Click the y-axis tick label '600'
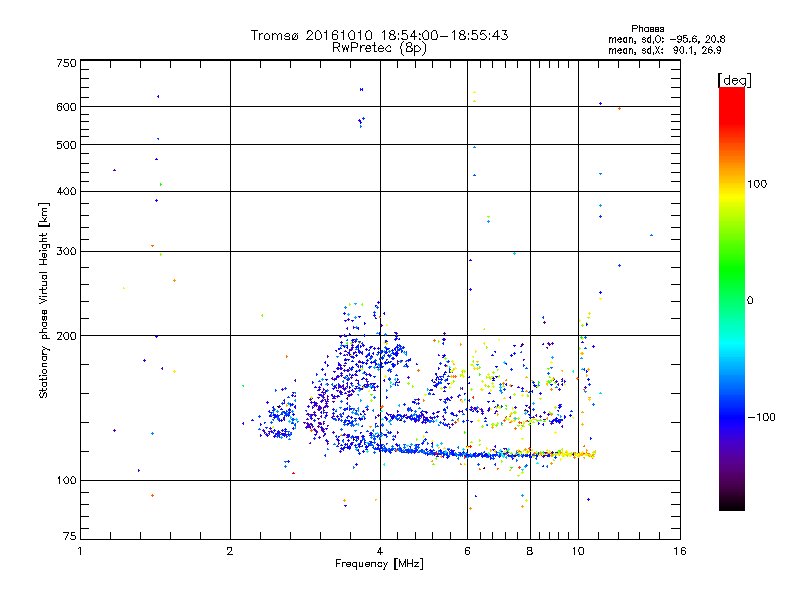This screenshot has height=600, width=800. coord(66,107)
